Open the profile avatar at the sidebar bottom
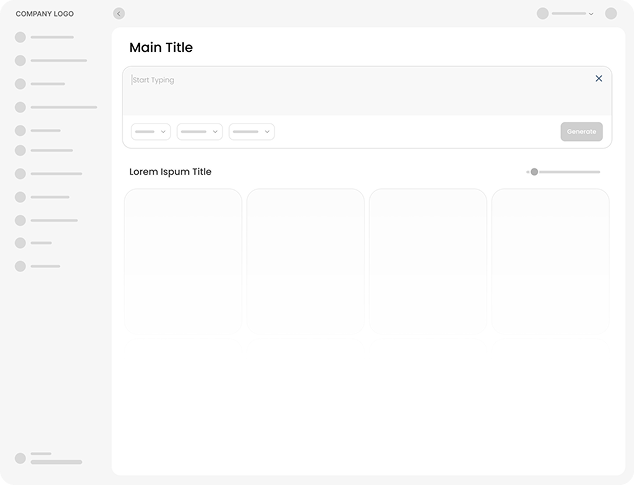 (x=20, y=458)
